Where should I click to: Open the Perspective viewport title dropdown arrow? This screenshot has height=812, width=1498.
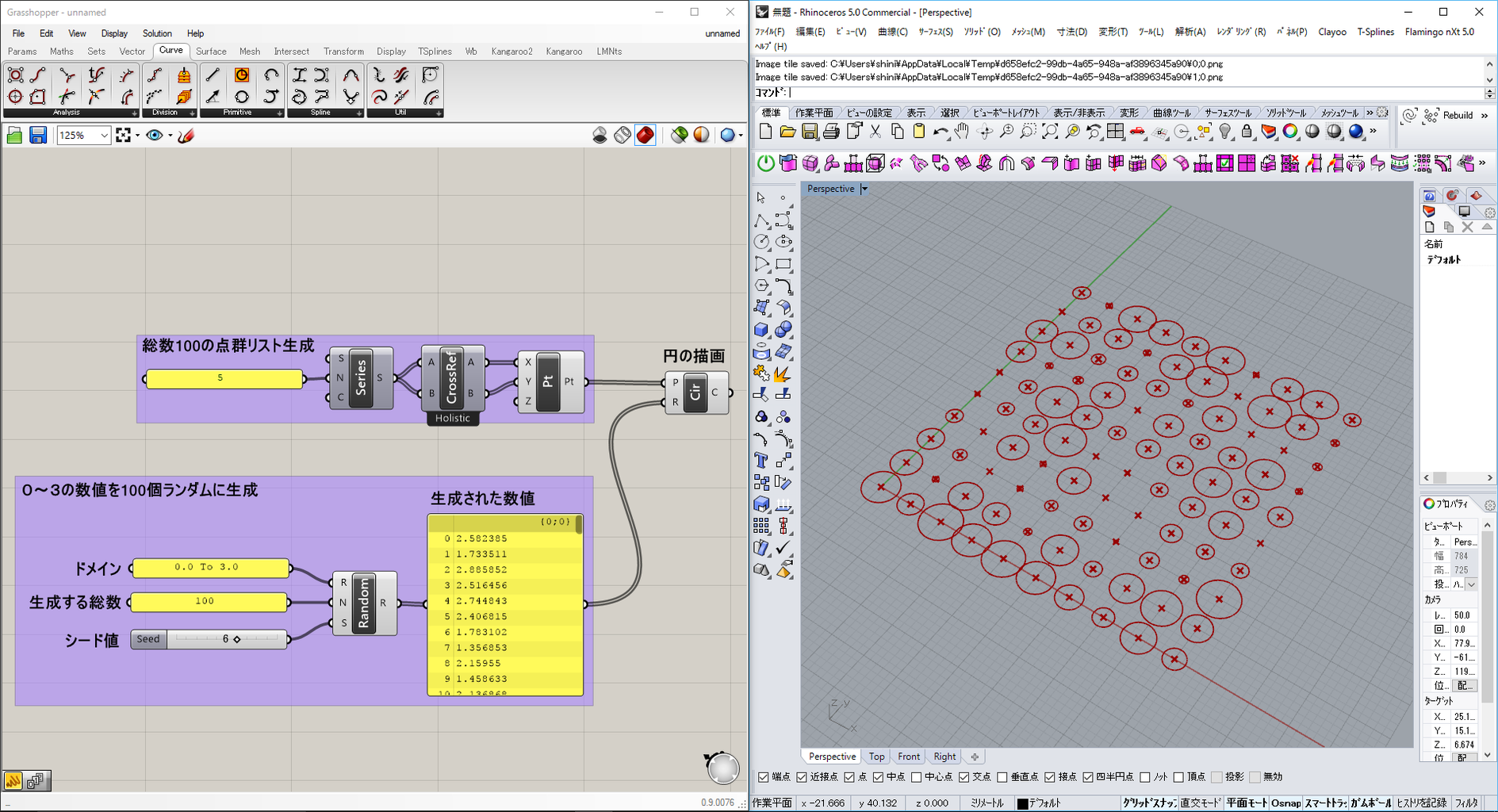(x=864, y=189)
